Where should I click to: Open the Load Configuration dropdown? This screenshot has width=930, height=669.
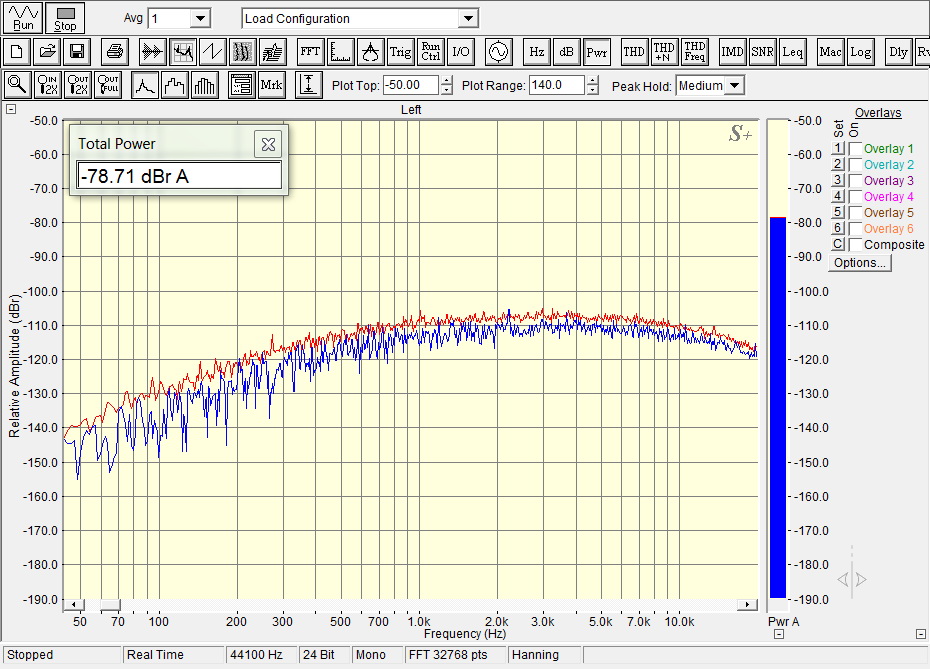[x=467, y=18]
